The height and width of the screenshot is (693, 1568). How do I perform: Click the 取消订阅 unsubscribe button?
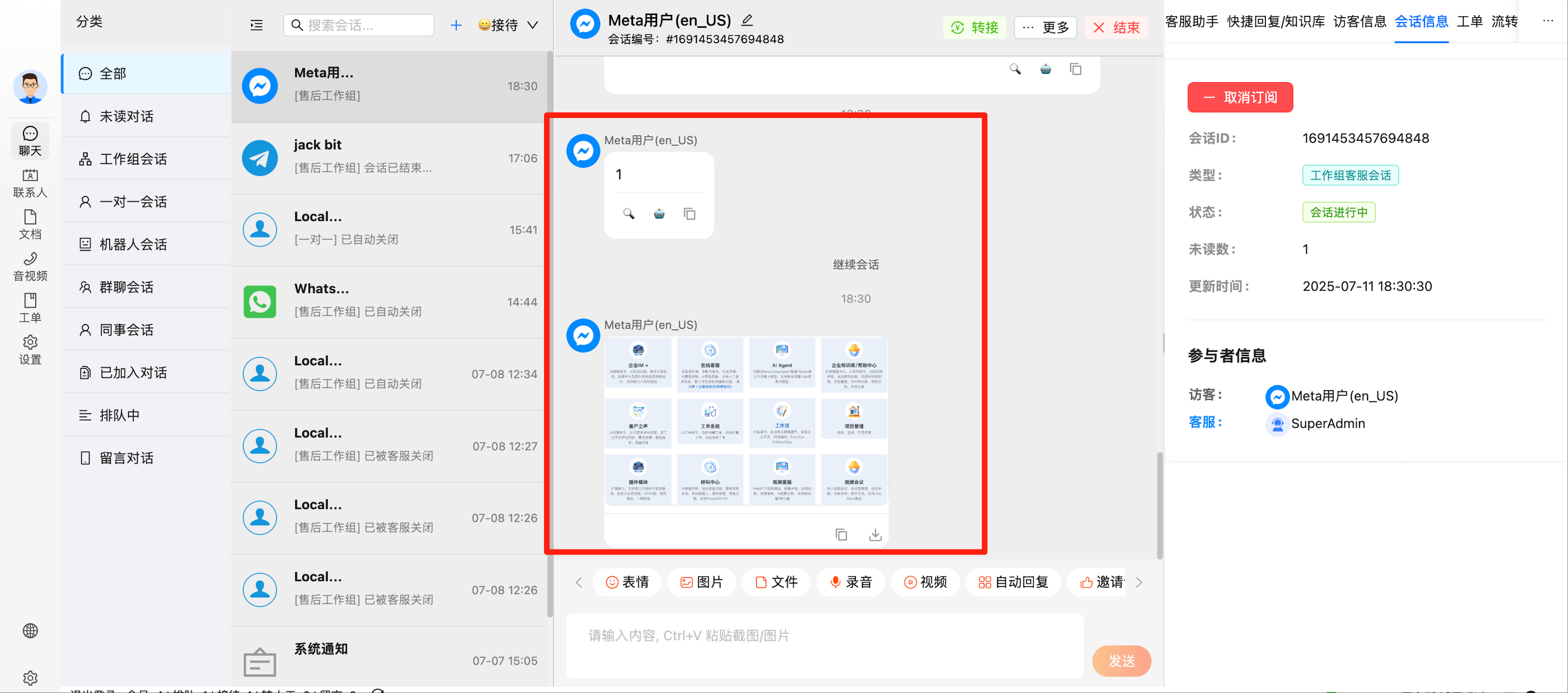(x=1240, y=97)
